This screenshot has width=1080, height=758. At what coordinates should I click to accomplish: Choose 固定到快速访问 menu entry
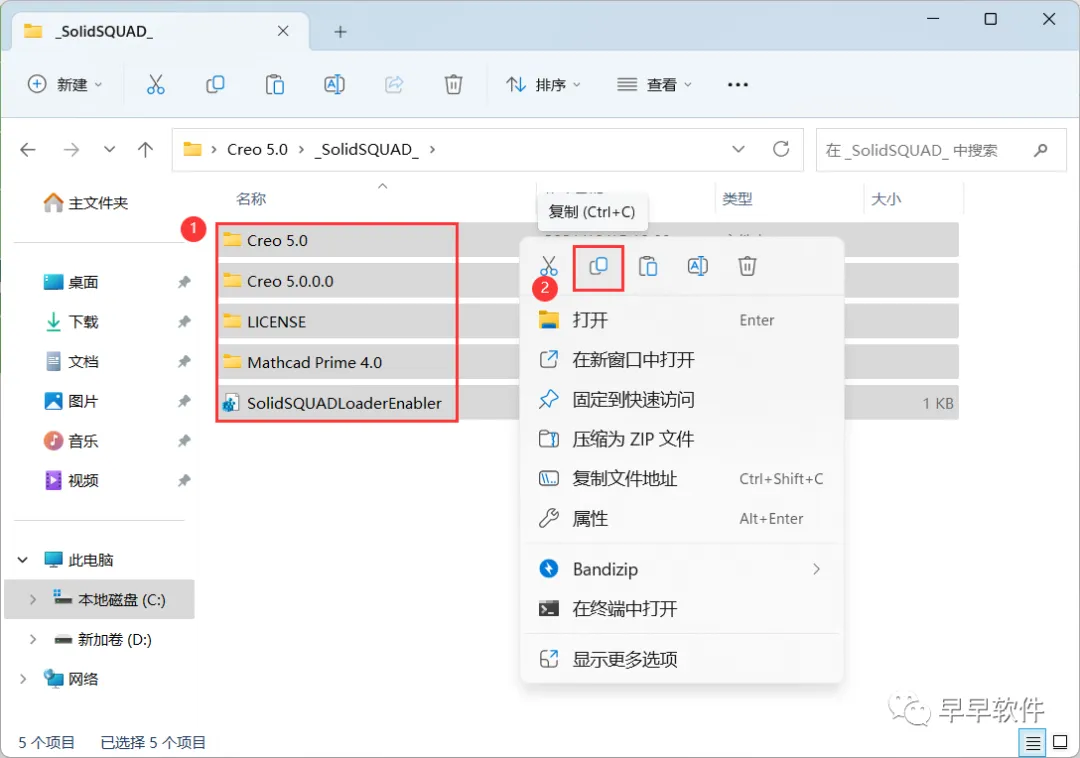682,399
